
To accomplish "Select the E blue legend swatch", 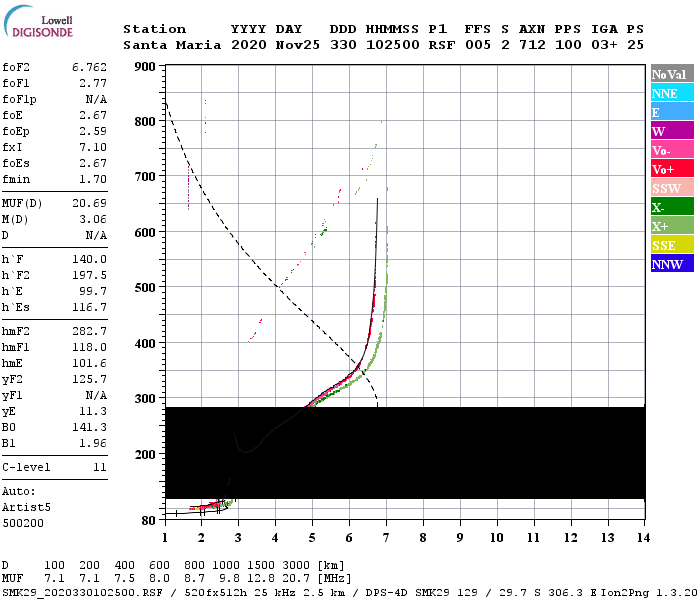I will point(672,112).
